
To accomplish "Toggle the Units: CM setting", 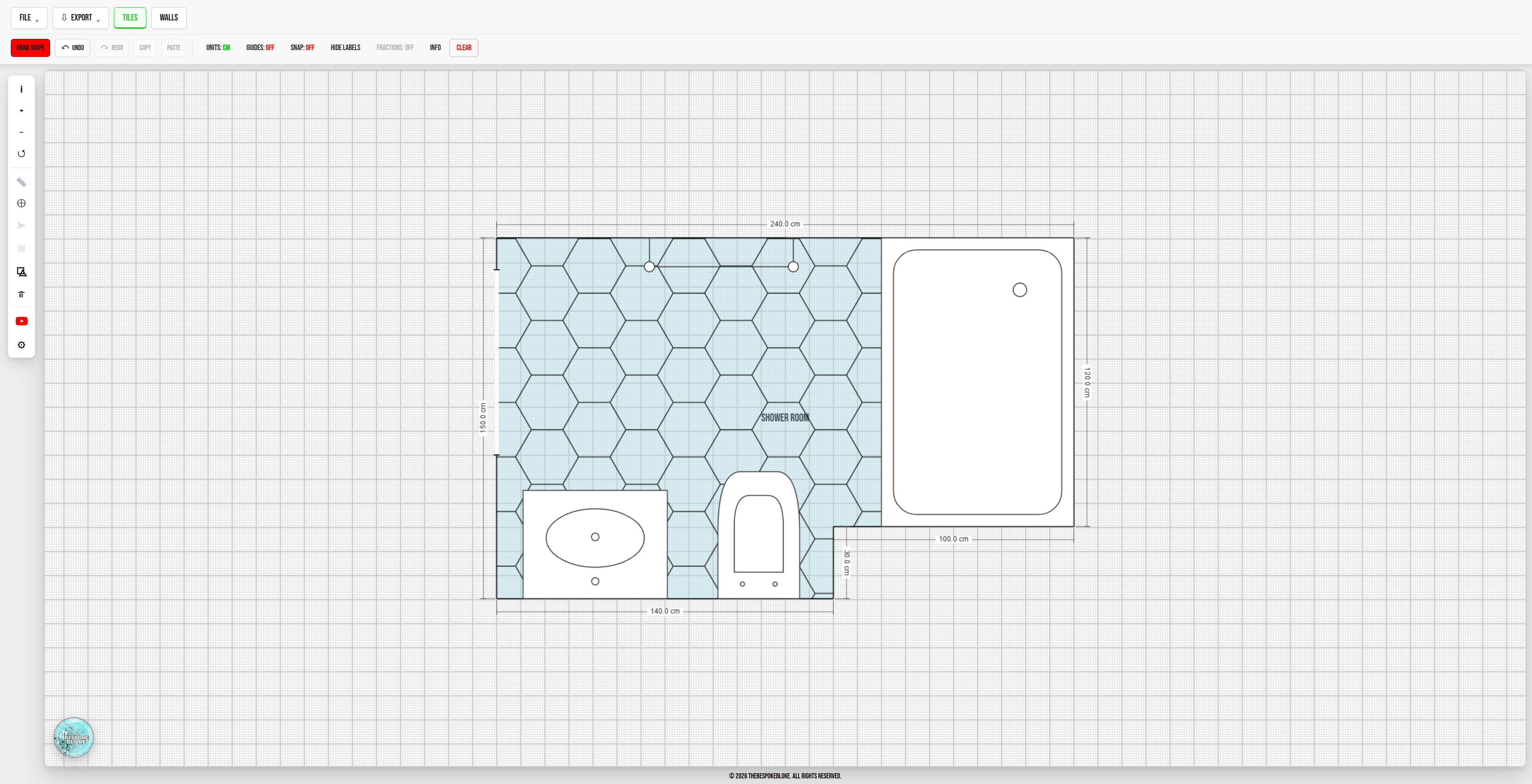I will click(x=218, y=48).
